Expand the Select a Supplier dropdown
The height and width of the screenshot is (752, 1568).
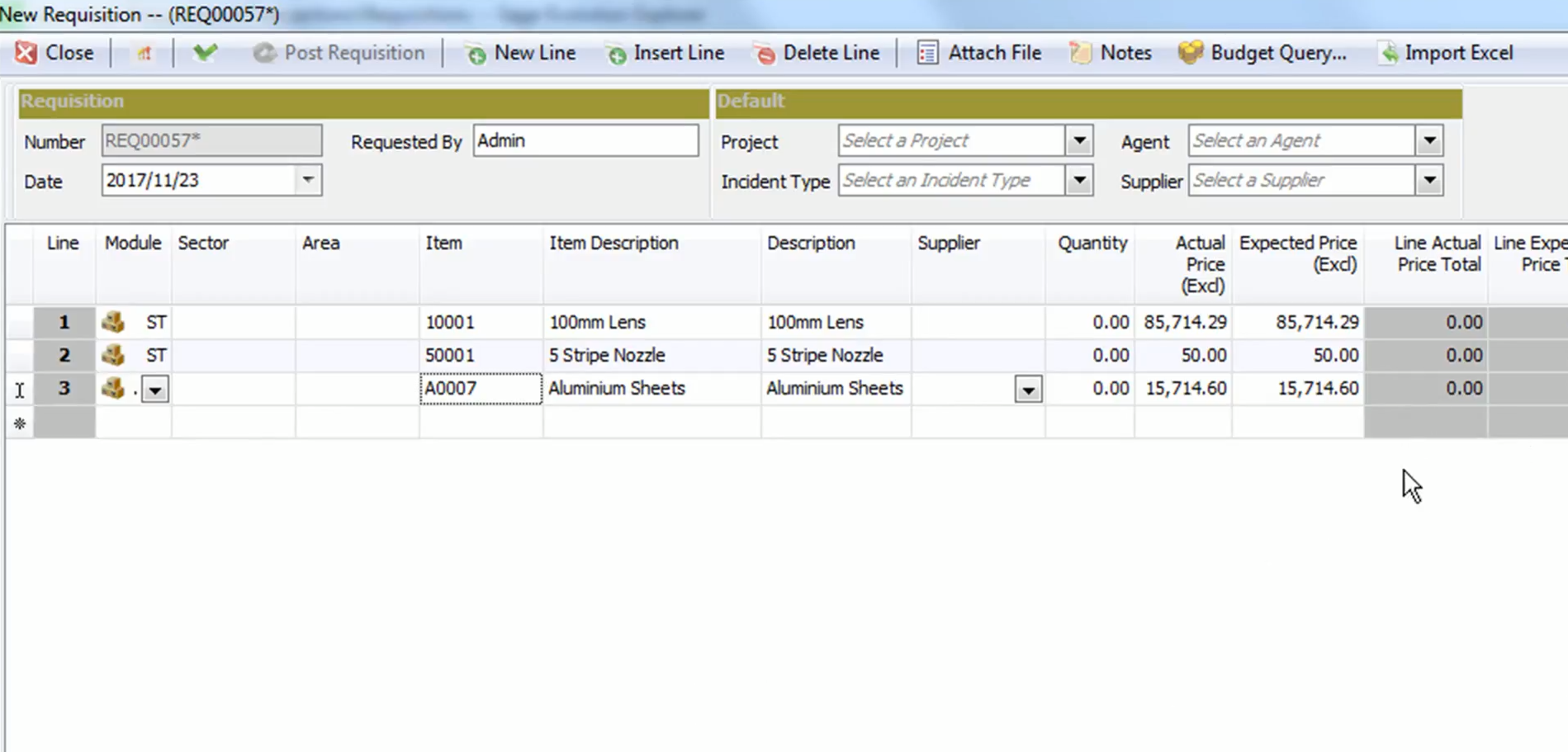point(1429,179)
